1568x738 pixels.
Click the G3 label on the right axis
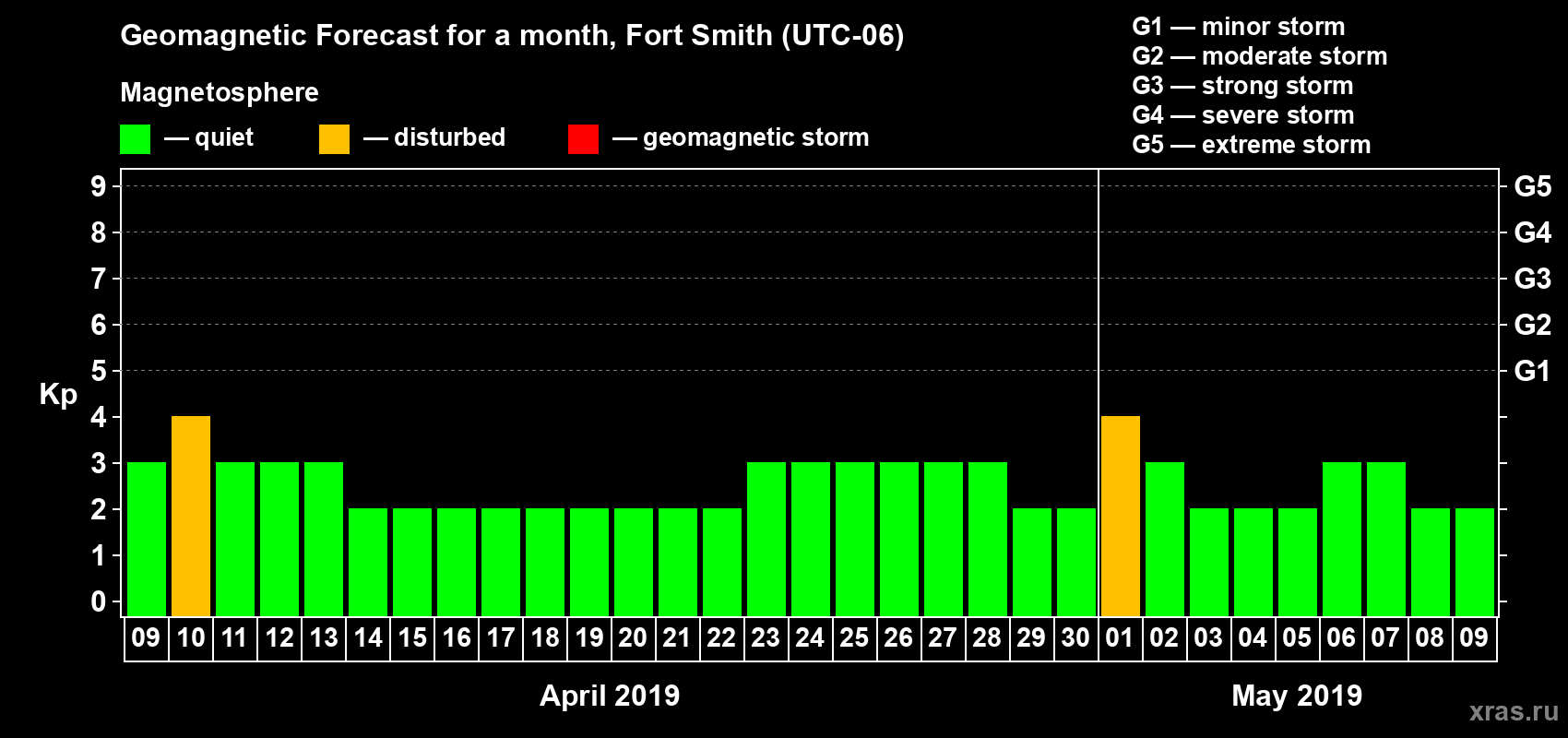click(x=1532, y=279)
